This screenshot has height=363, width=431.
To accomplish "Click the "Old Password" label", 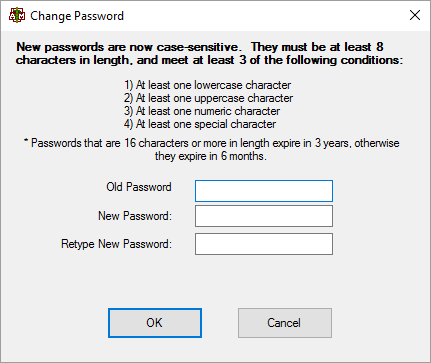I will pyautogui.click(x=139, y=187).
